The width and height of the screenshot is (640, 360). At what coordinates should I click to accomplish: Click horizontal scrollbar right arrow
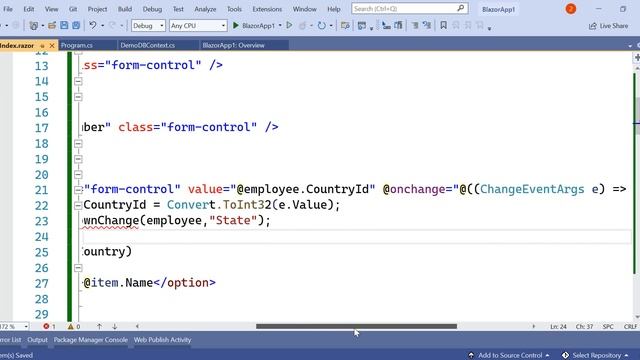[x=533, y=327]
